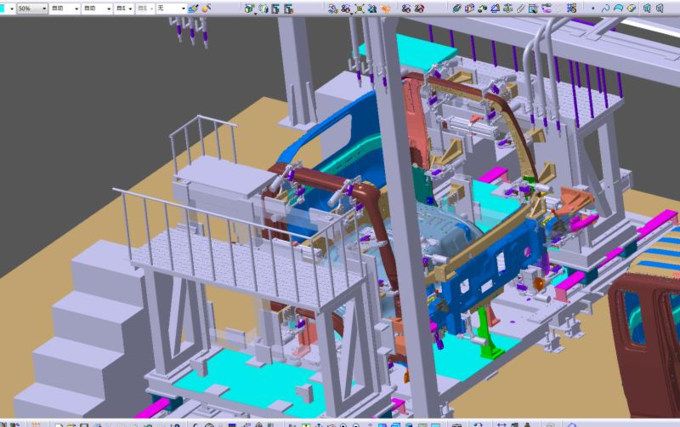Click the green cube product icon
The height and width of the screenshot is (427, 680).
click(x=456, y=8)
